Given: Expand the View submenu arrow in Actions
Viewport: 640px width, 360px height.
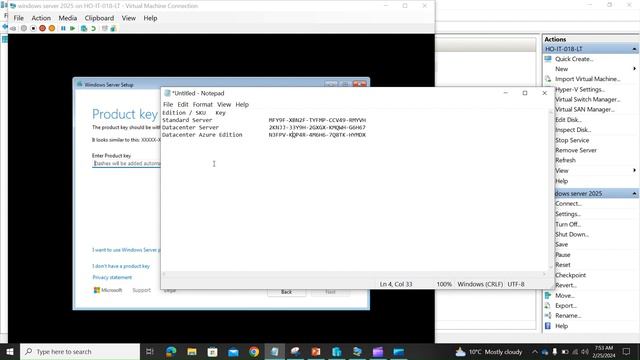Looking at the screenshot, I should point(634,170).
